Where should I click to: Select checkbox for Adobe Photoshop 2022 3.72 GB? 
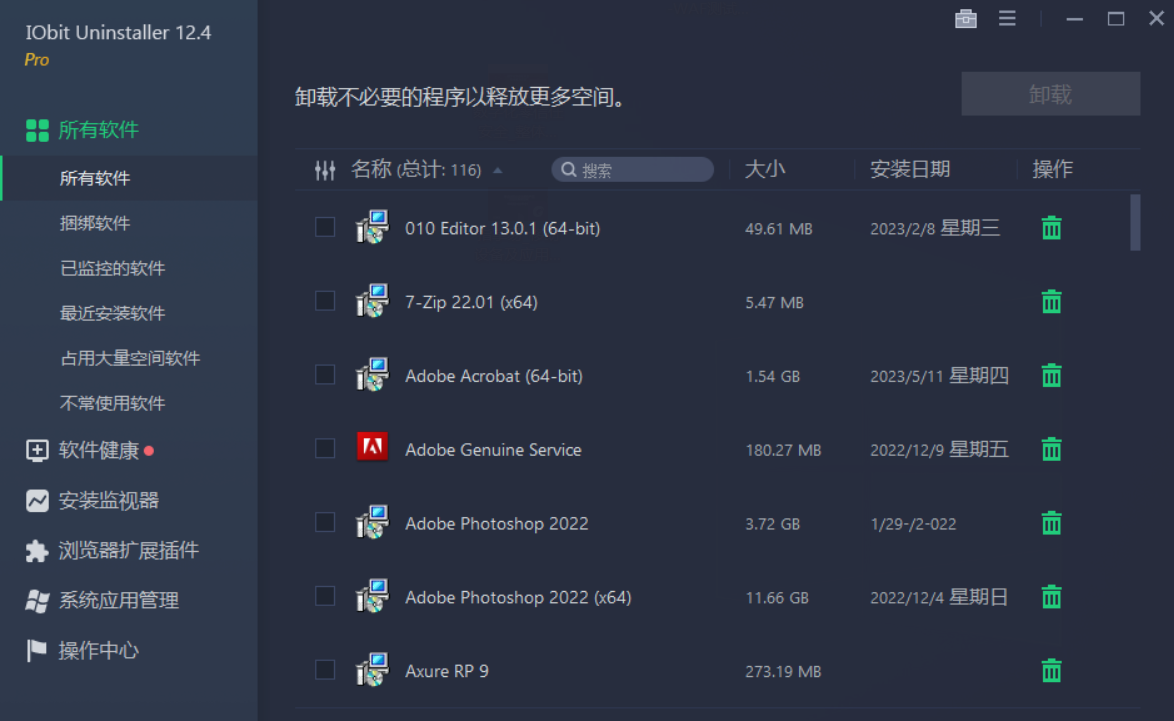[325, 522]
